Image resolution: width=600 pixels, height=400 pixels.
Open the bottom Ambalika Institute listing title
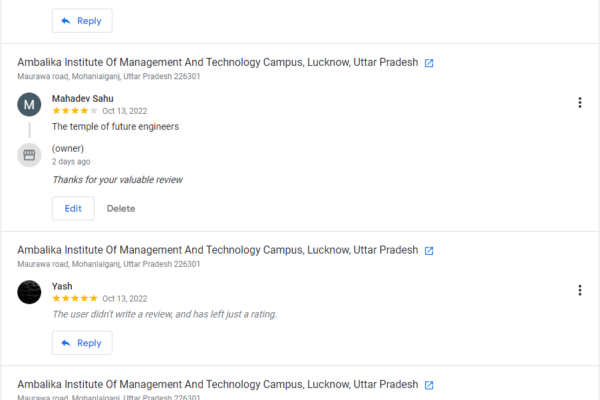218,384
